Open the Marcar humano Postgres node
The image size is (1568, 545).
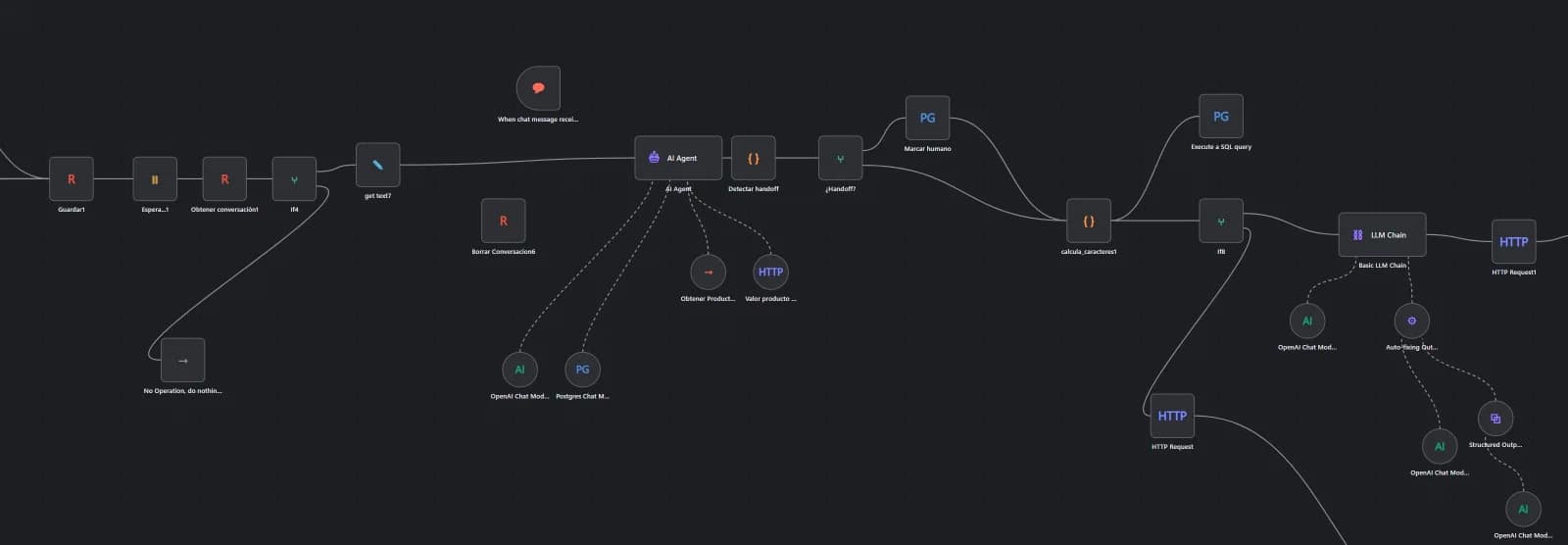(x=927, y=118)
